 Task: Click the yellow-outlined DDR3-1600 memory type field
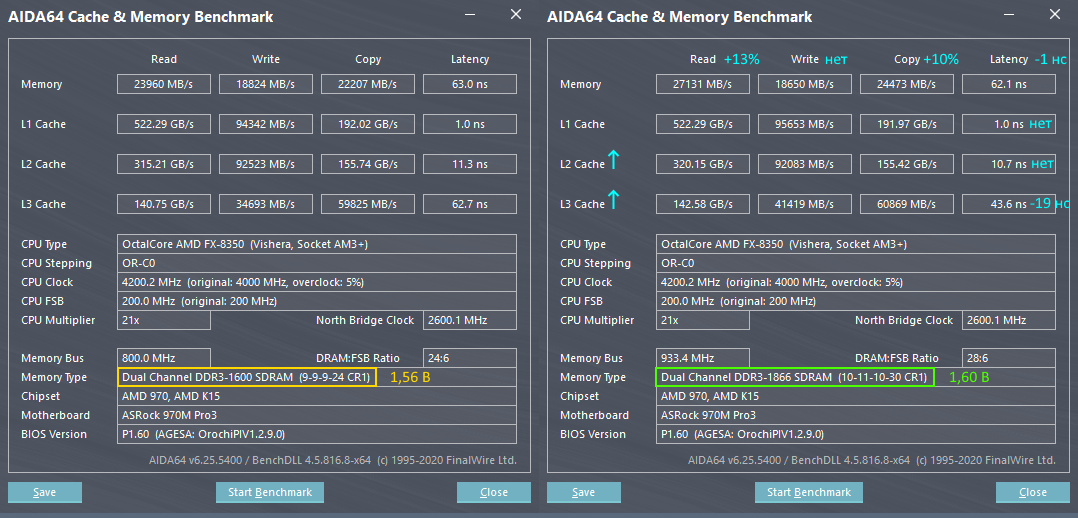click(x=246, y=377)
